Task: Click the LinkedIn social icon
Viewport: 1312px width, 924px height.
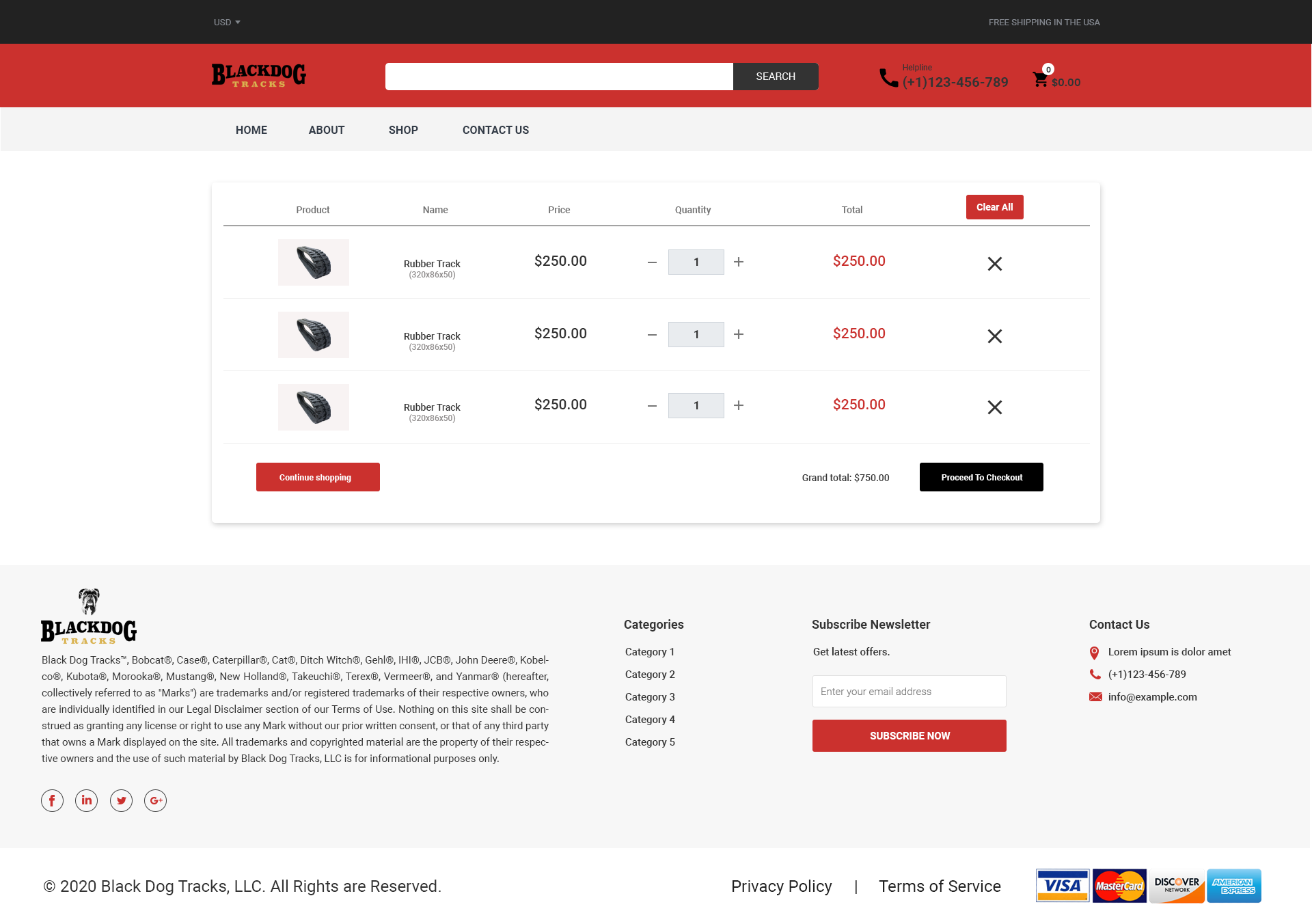Action: [86, 800]
